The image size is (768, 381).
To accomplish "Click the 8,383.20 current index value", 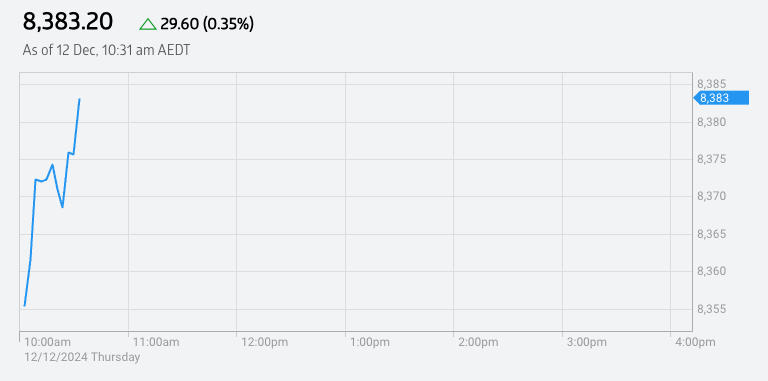I will coord(68,22).
